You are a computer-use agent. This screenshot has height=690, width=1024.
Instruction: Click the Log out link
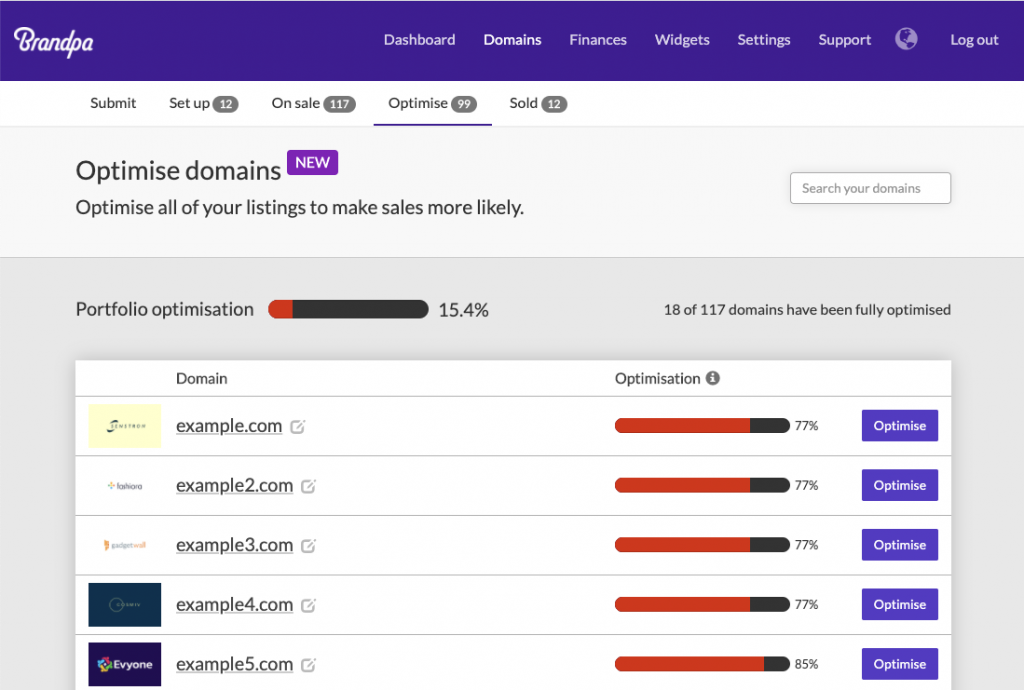click(974, 40)
